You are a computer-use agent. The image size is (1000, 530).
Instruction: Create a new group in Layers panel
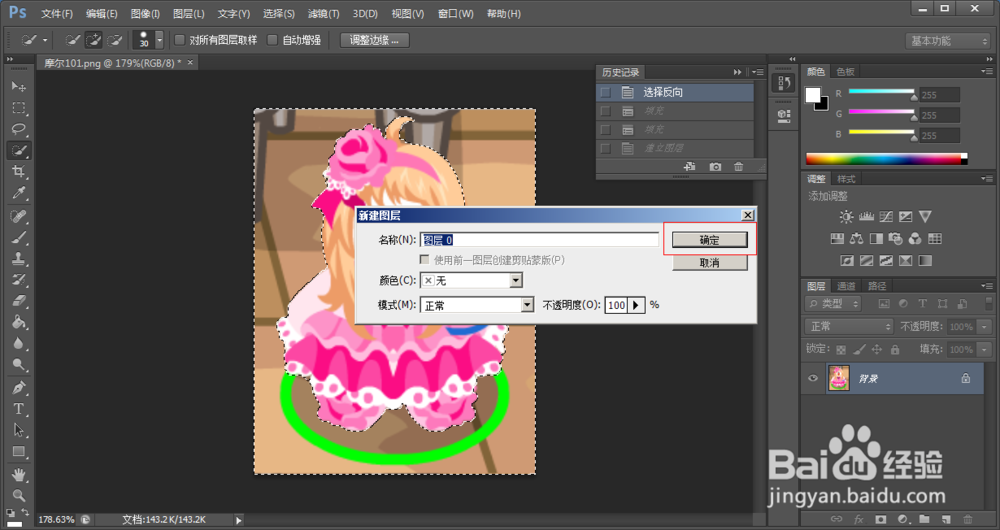[x=925, y=519]
